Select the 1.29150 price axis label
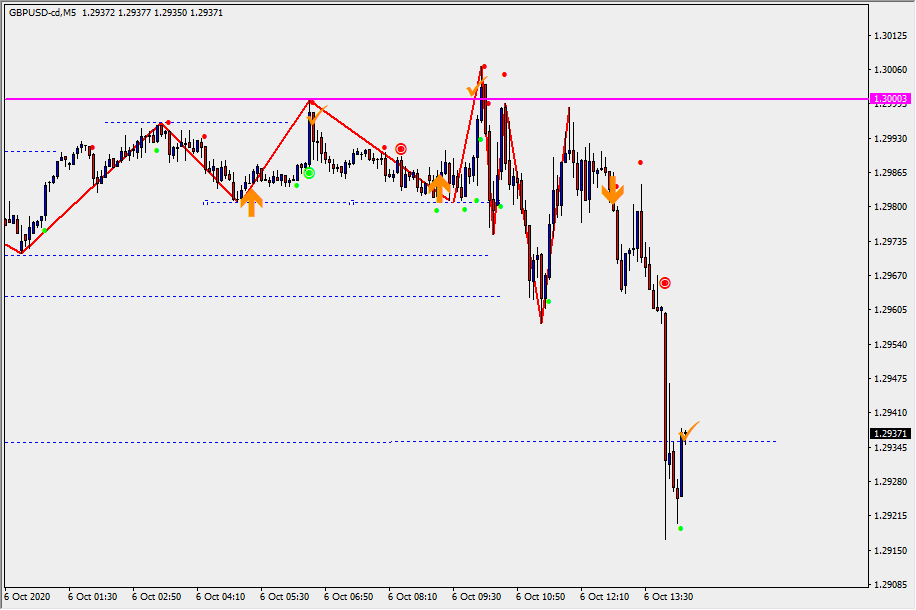This screenshot has width=916, height=610. coord(889,551)
